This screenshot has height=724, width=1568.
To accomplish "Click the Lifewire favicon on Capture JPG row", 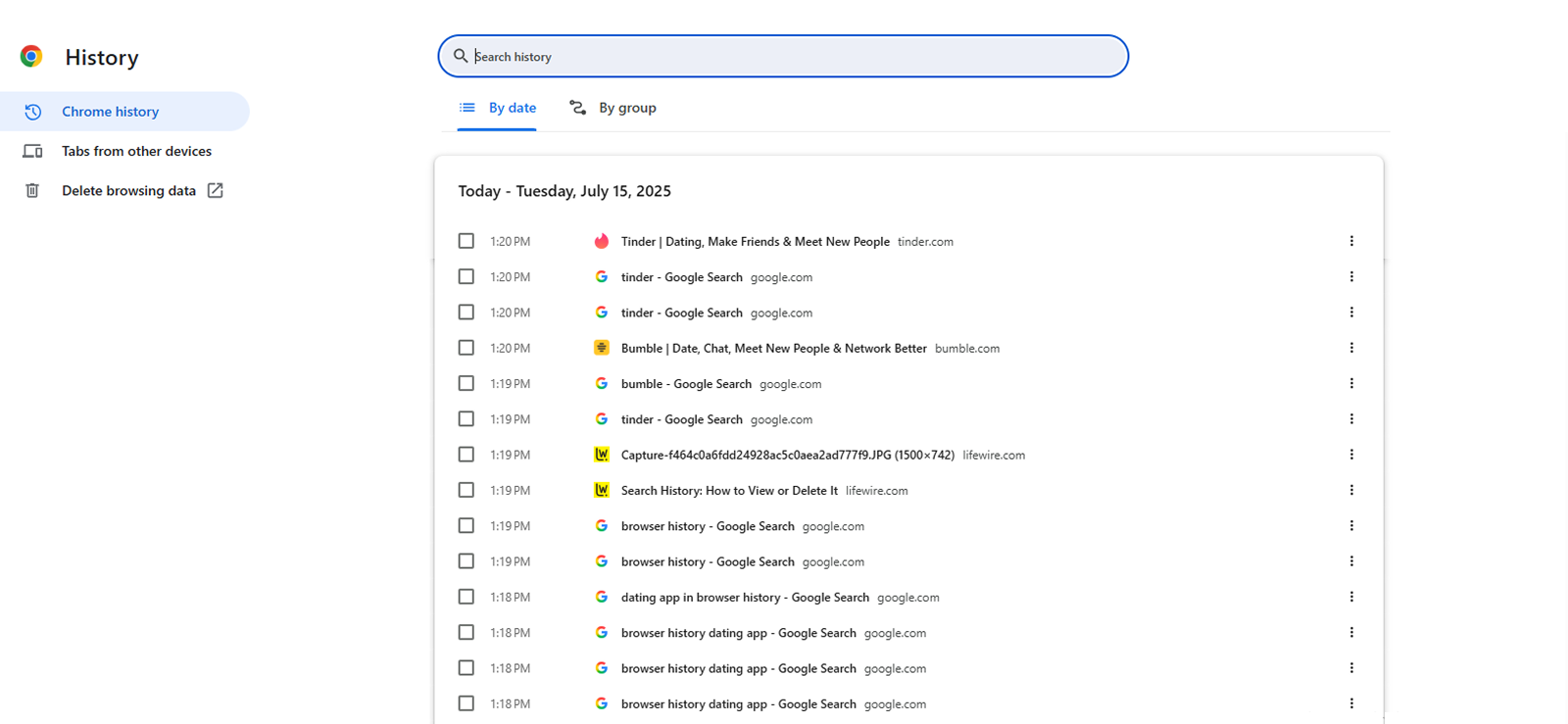I will click(x=602, y=455).
